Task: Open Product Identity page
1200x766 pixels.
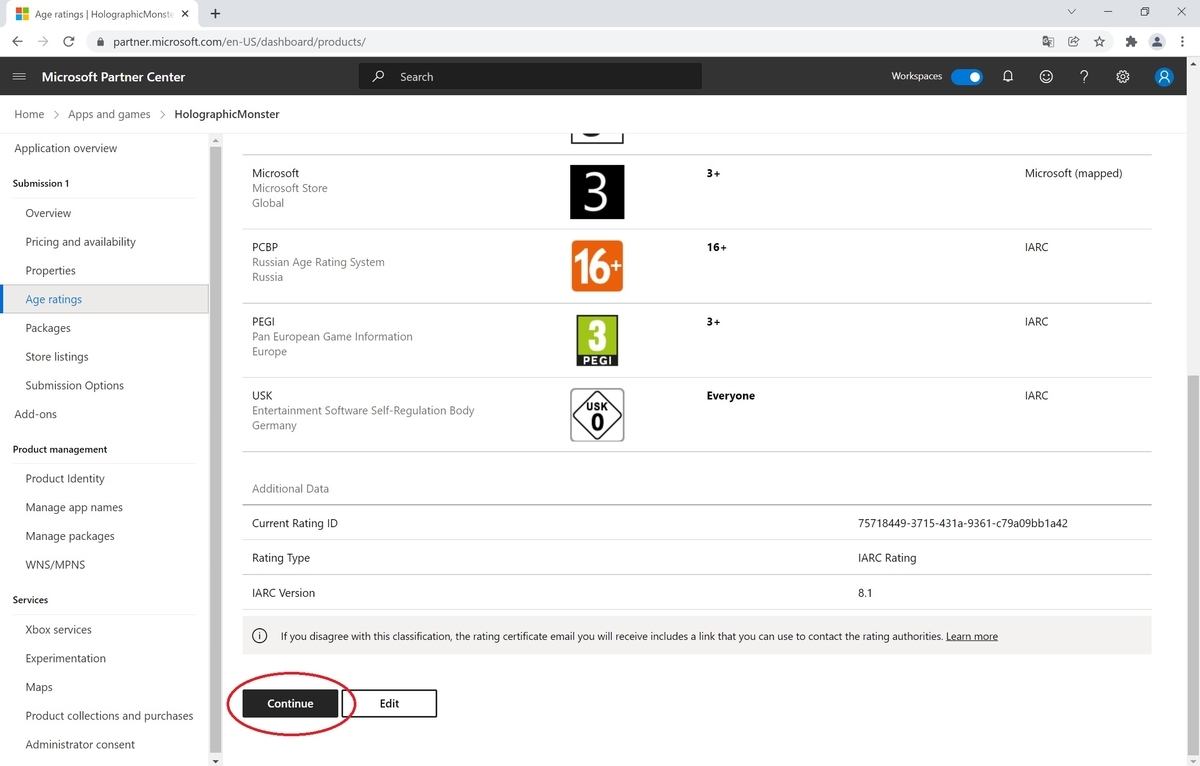Action: [x=65, y=479]
